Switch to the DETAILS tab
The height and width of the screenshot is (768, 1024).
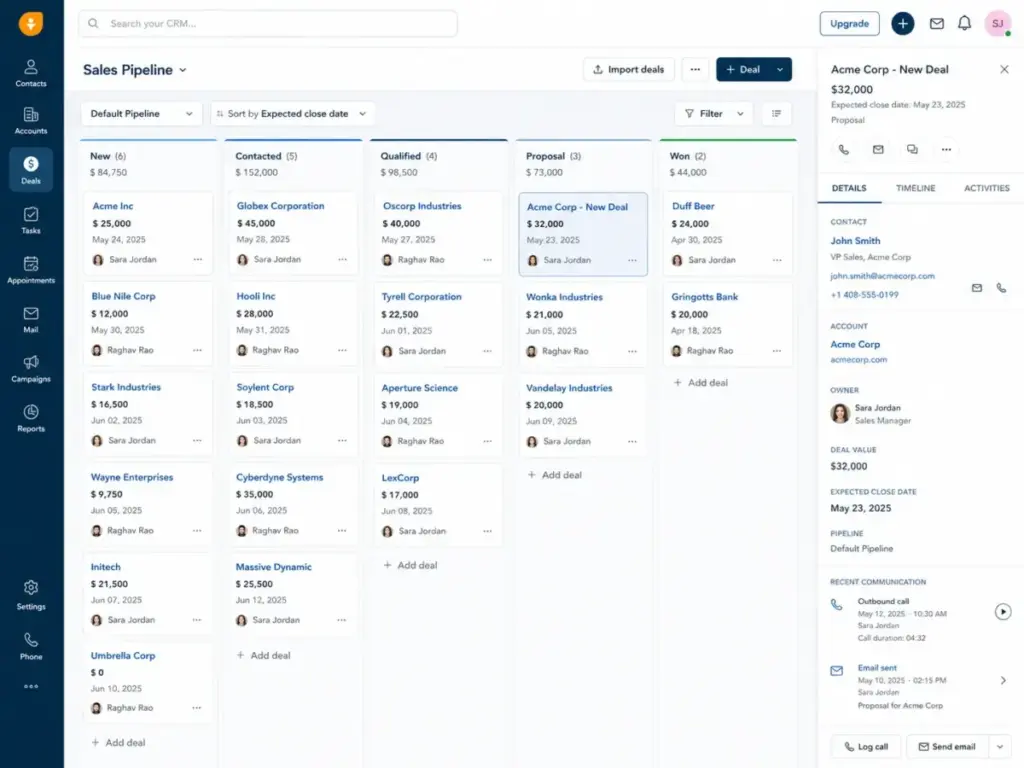coord(849,188)
